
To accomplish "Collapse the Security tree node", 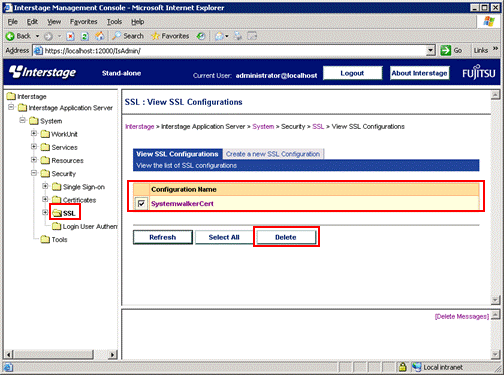I will click(x=34, y=173).
